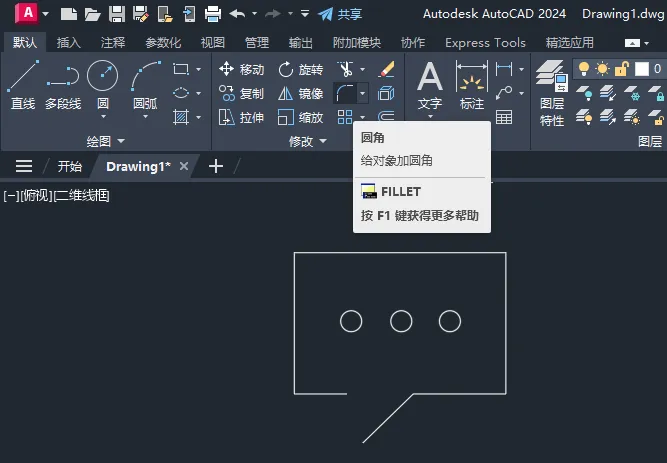Click the New drawing icon
This screenshot has width=667, height=463.
point(68,14)
